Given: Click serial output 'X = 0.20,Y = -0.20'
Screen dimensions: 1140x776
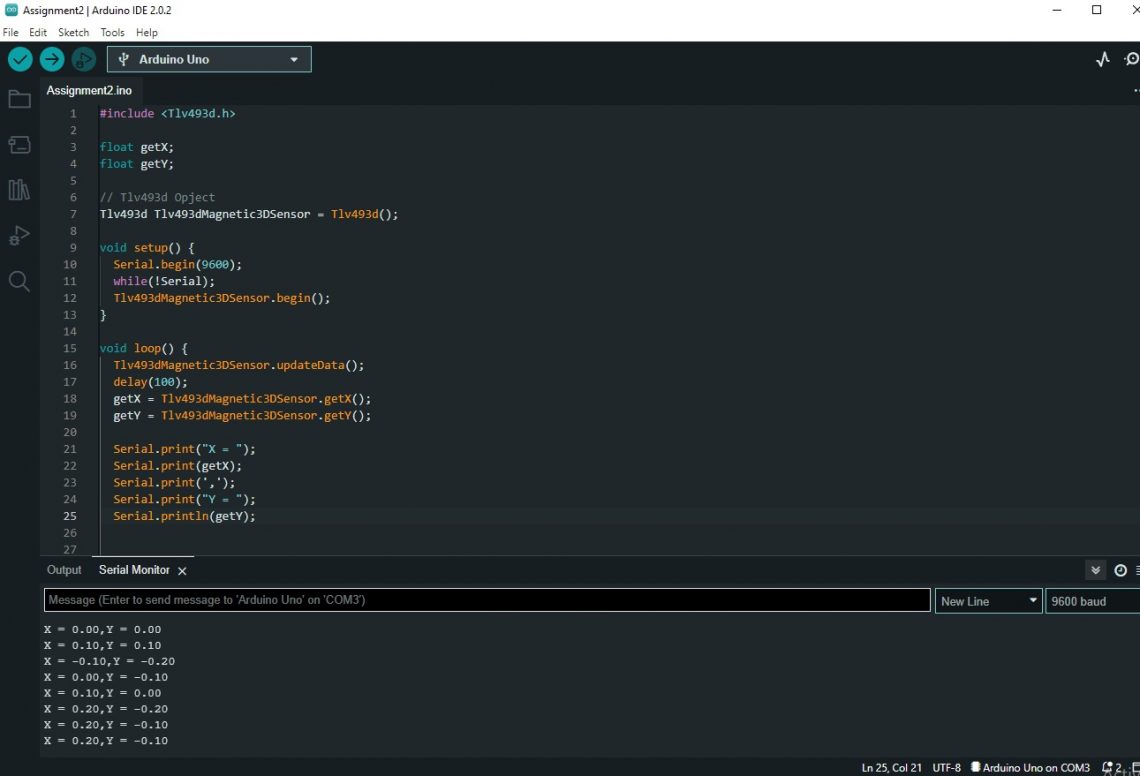Looking at the screenshot, I should [x=106, y=709].
